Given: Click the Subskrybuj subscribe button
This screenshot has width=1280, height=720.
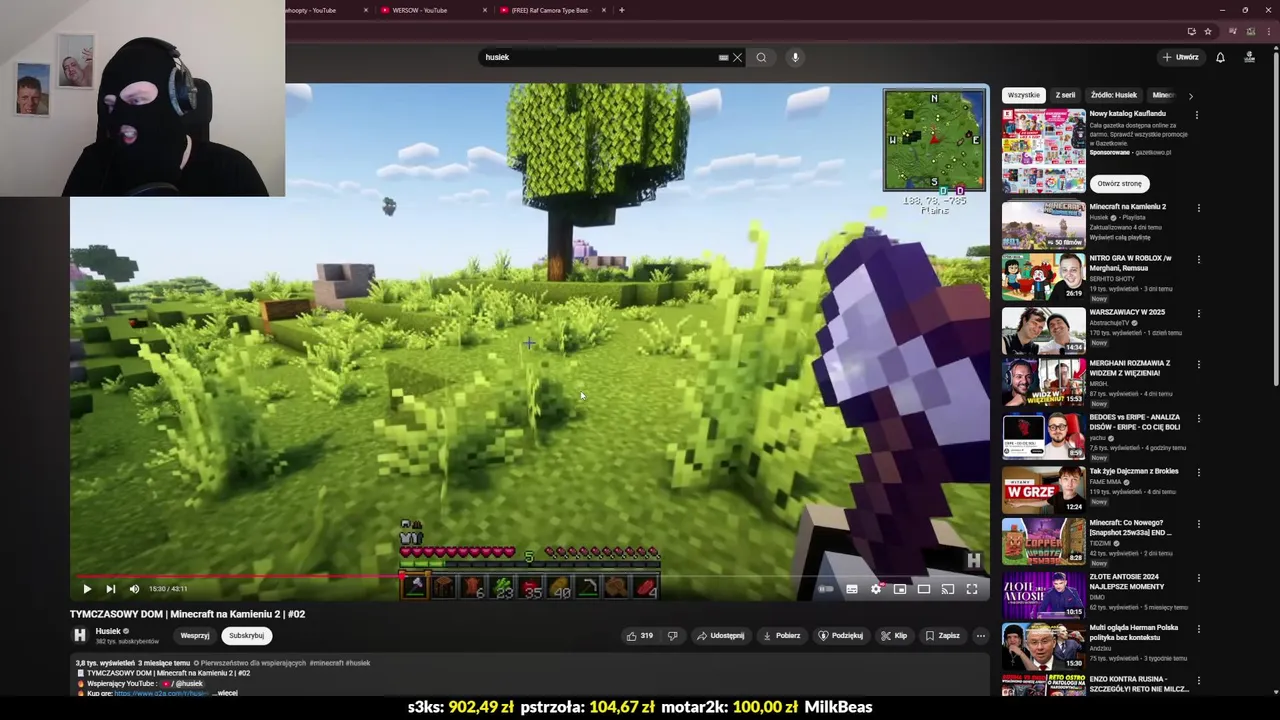Looking at the screenshot, I should pos(246,636).
